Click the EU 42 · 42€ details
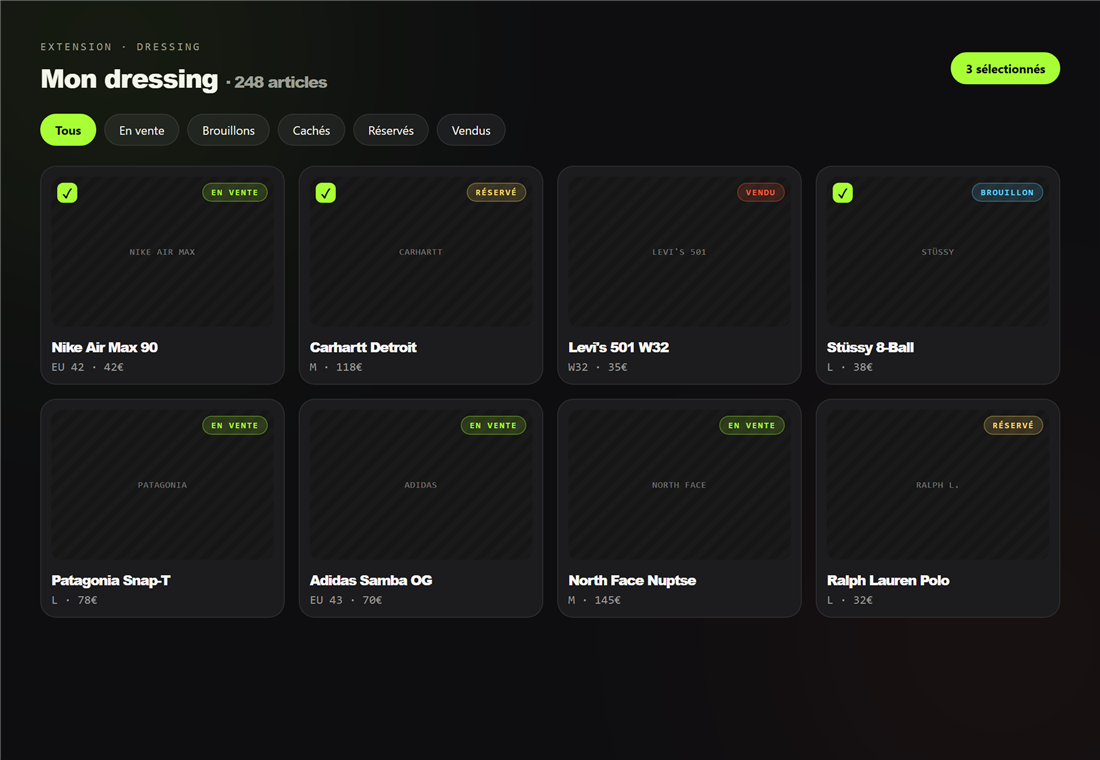The height and width of the screenshot is (760, 1100). coord(88,367)
